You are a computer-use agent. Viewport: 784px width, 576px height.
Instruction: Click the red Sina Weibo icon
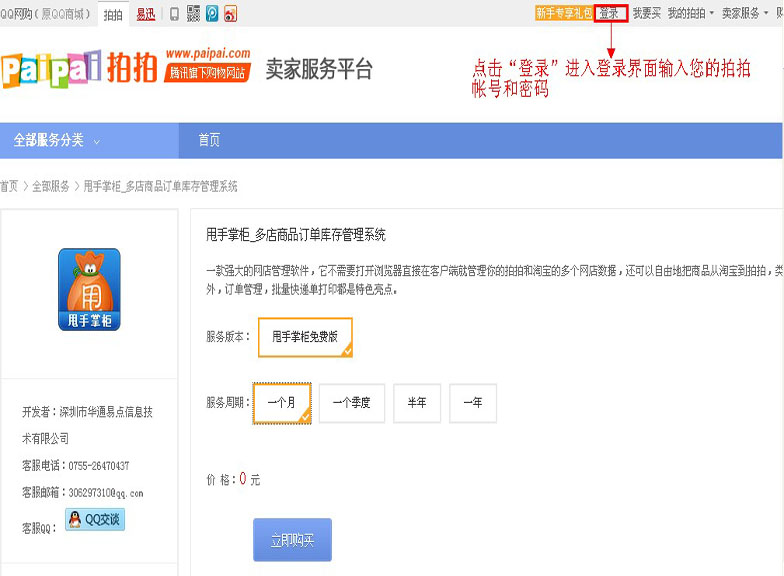230,14
